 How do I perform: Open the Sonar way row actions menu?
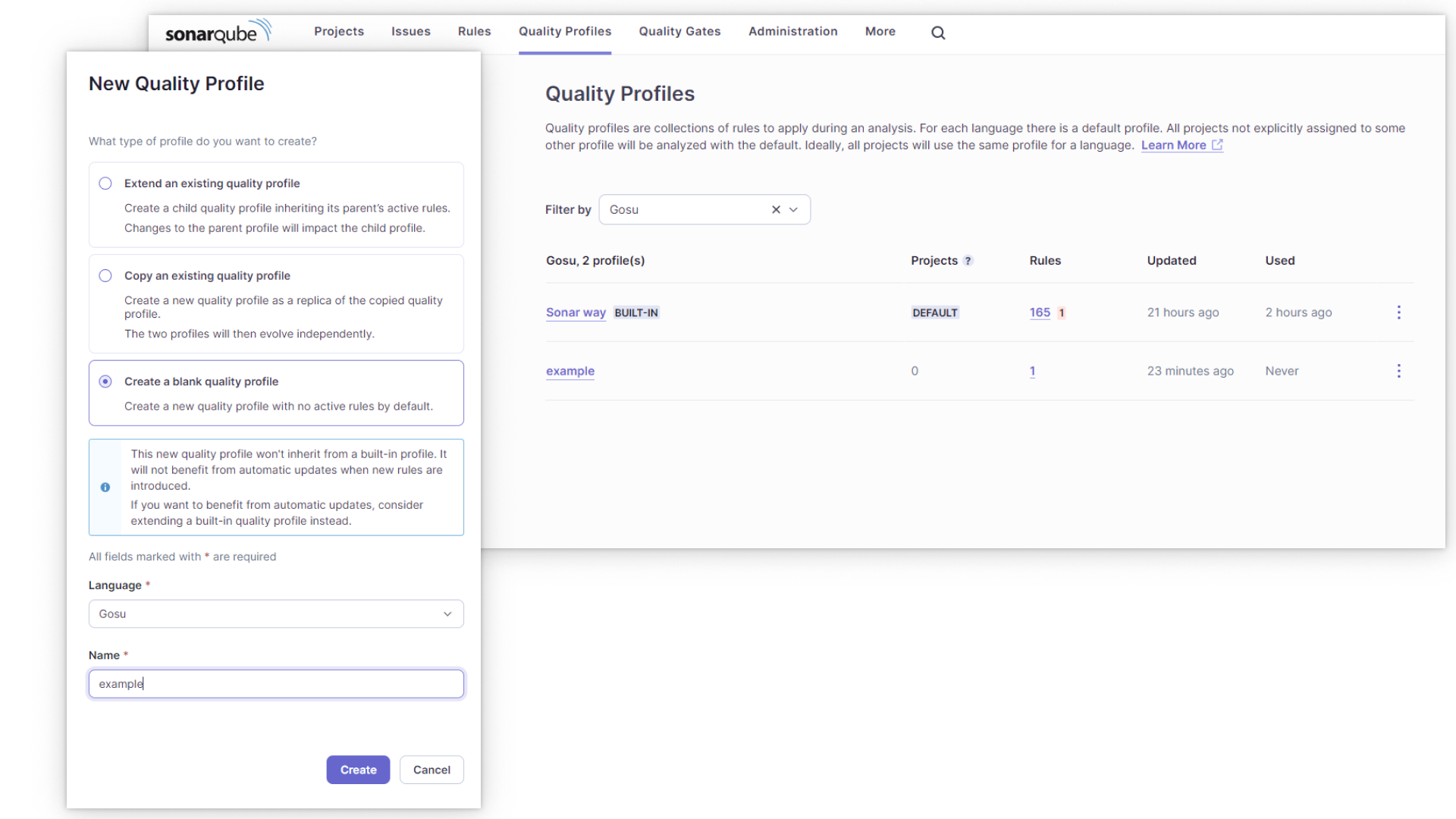[x=1399, y=312]
